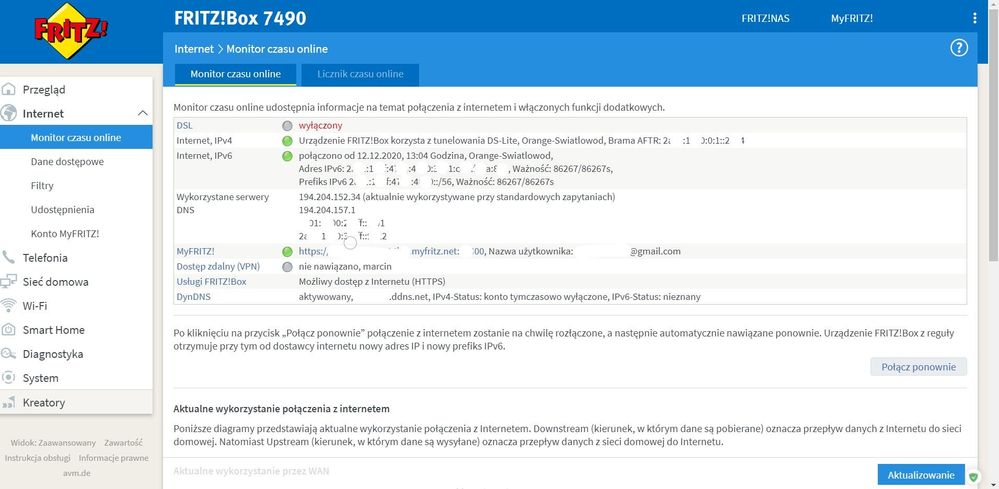Open the three-dot options menu
Image resolution: width=999 pixels, height=489 pixels.
(x=975, y=18)
